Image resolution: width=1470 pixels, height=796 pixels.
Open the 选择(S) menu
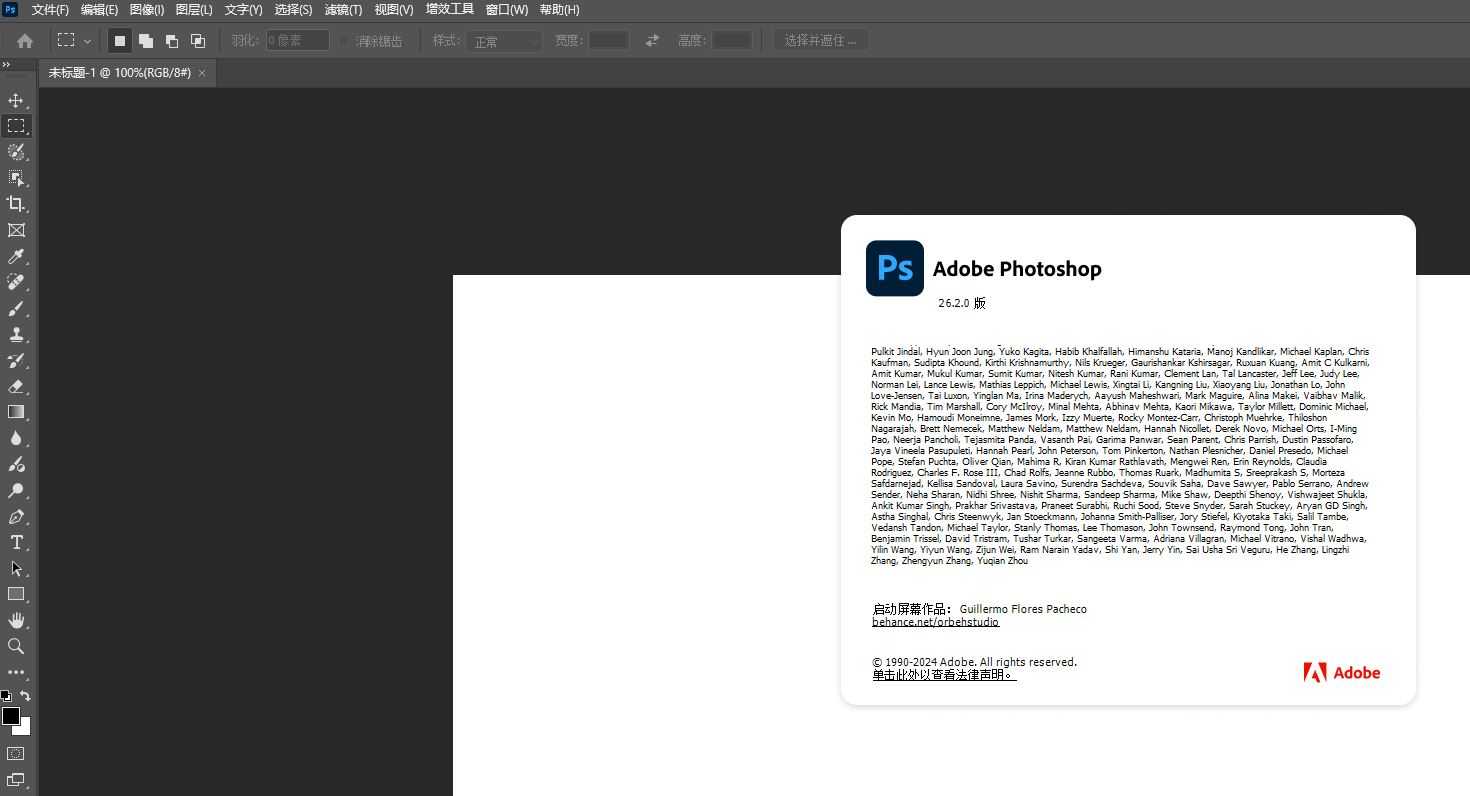[x=293, y=10]
